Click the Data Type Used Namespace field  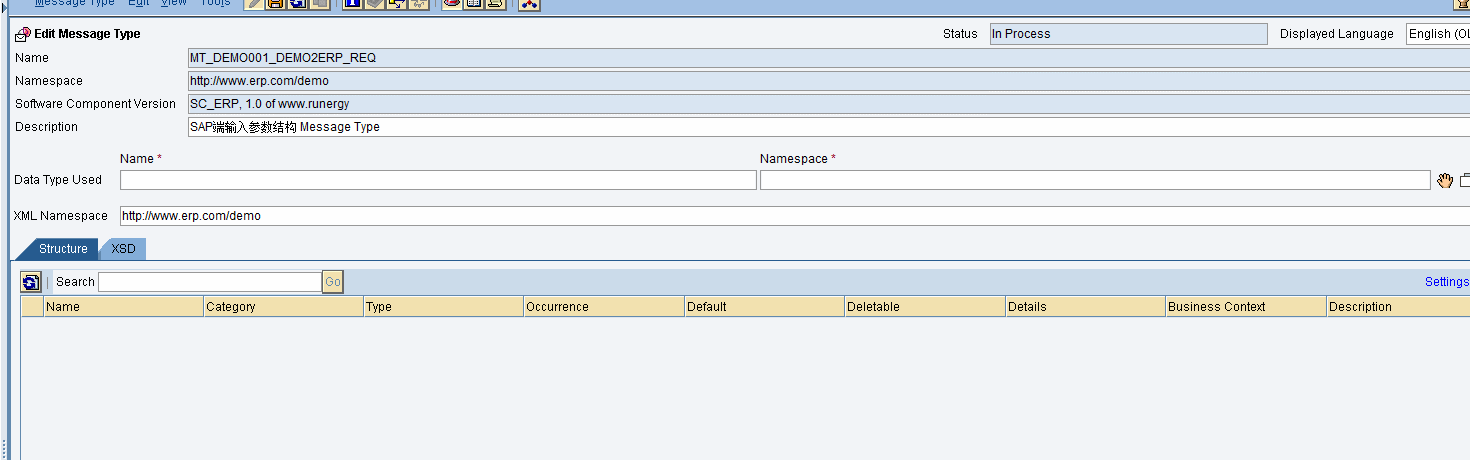(x=1095, y=180)
